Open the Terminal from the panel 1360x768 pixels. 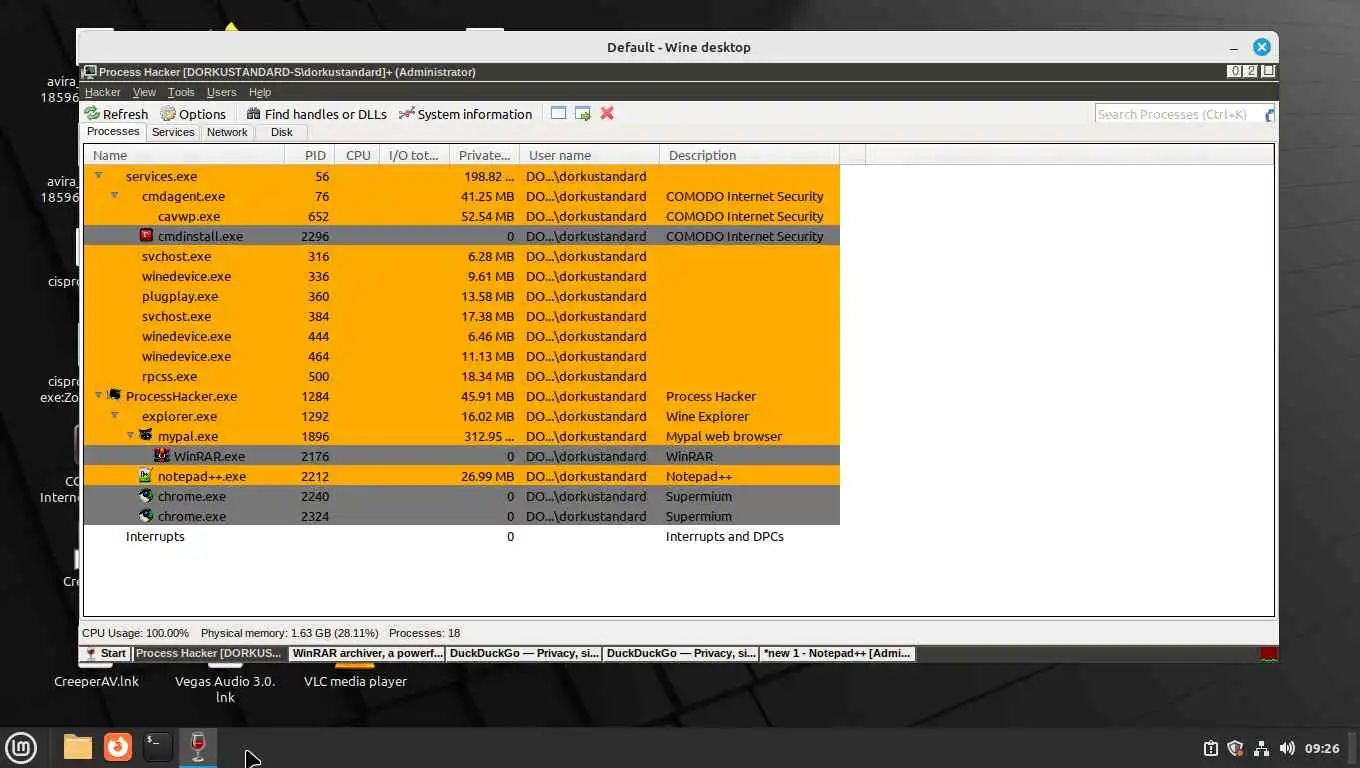(x=158, y=747)
